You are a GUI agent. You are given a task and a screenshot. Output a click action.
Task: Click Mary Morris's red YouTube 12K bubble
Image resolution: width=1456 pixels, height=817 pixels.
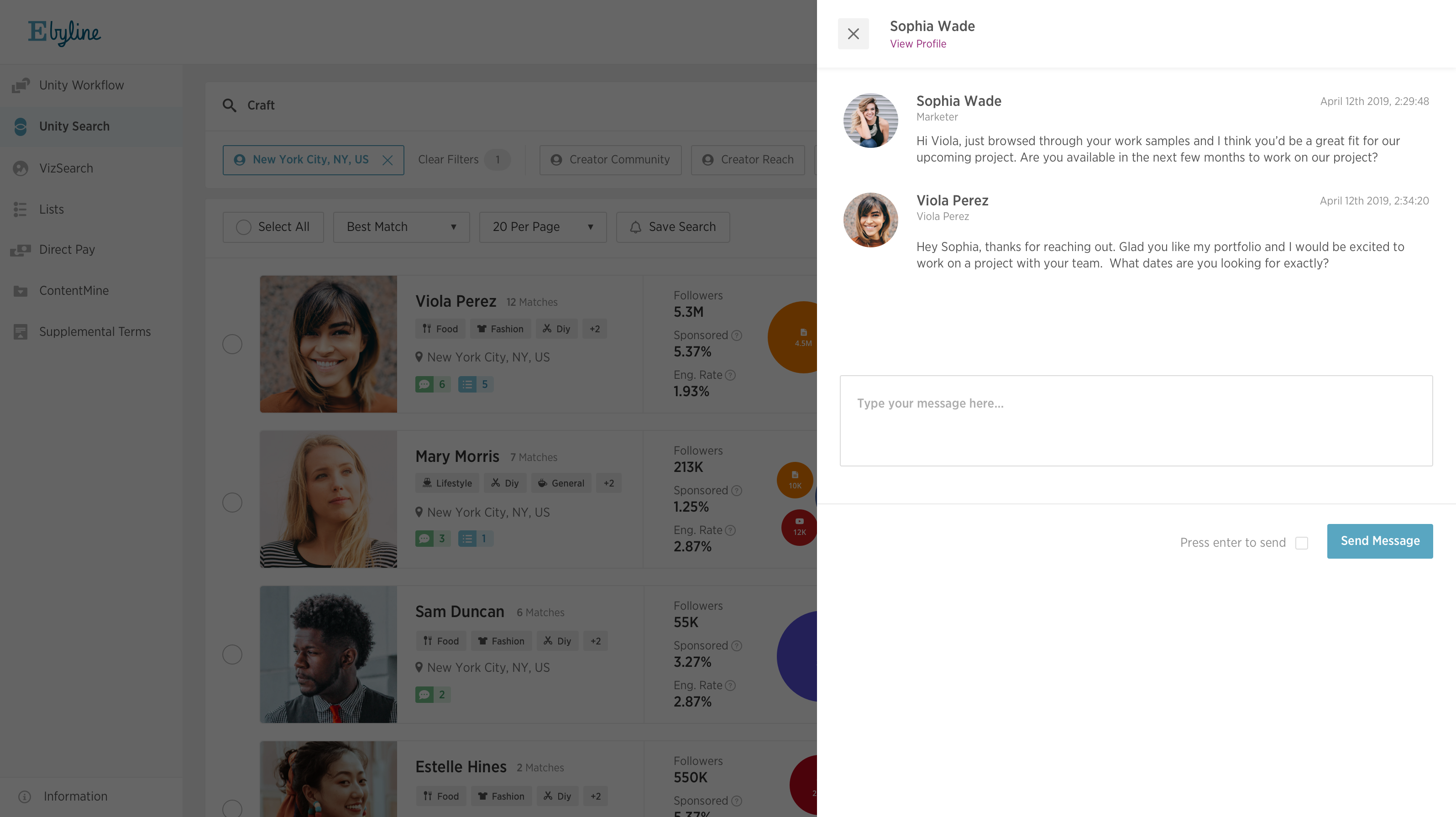point(799,527)
